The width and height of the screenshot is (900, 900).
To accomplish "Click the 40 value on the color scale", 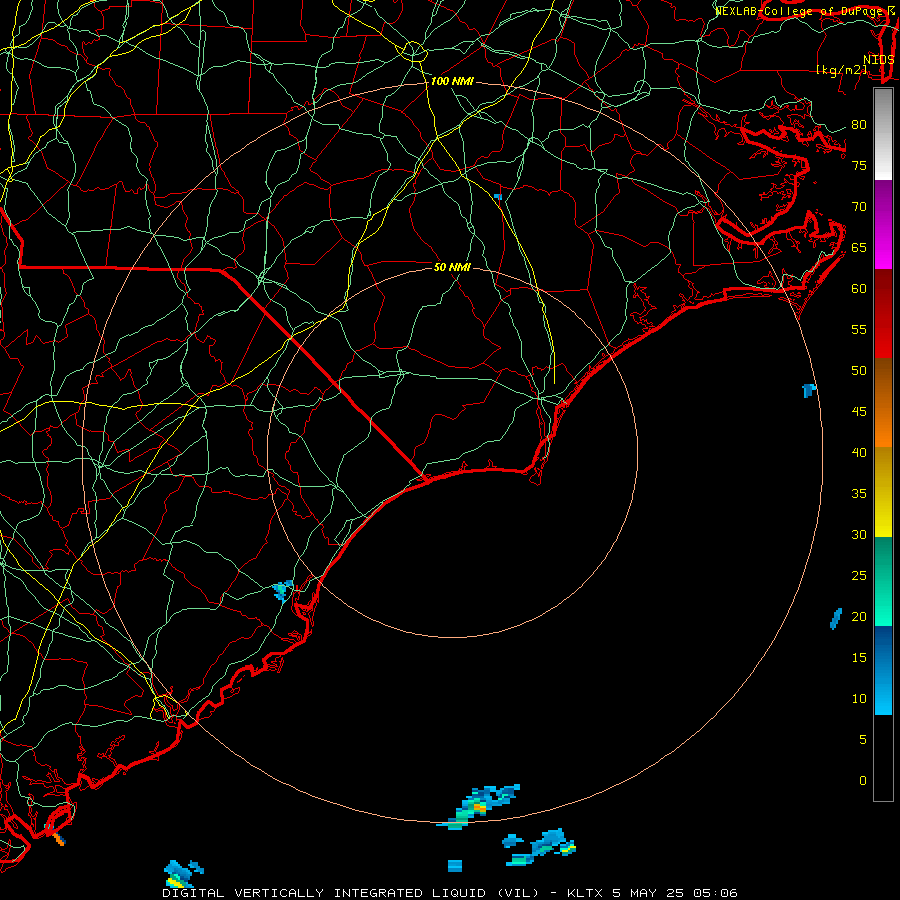I will pos(859,452).
